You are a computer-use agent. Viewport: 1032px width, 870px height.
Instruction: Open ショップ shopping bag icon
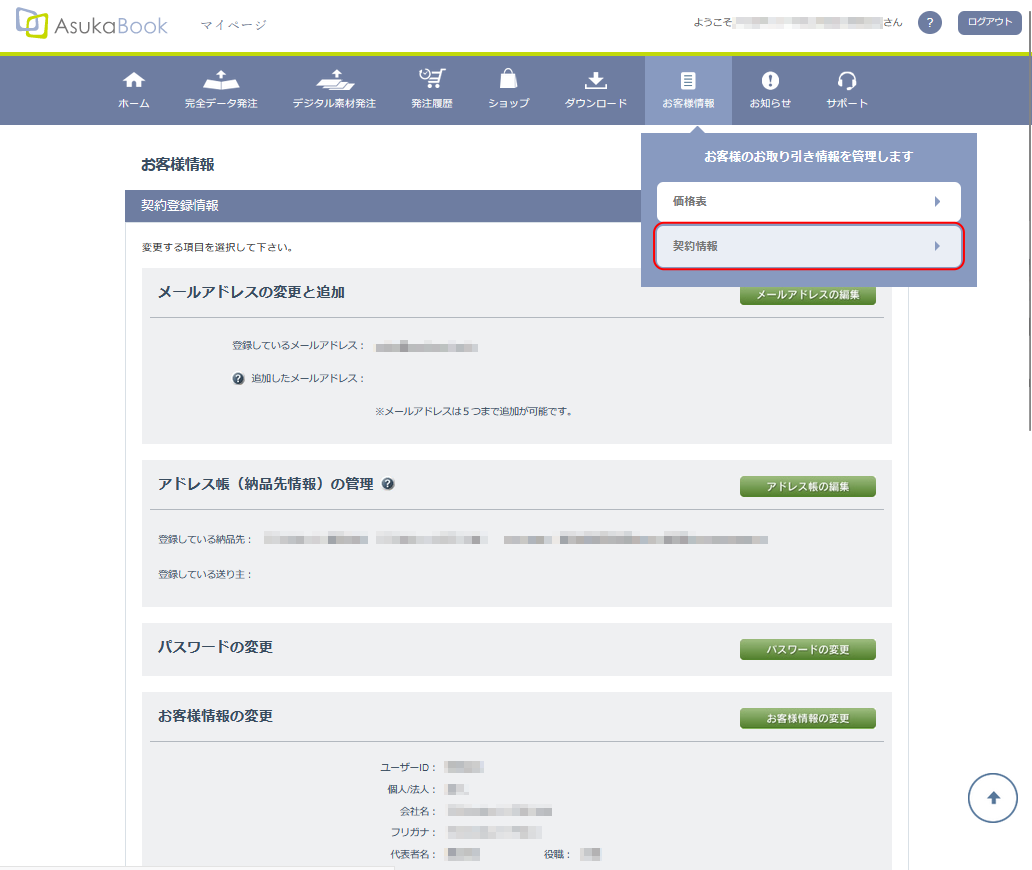click(508, 80)
